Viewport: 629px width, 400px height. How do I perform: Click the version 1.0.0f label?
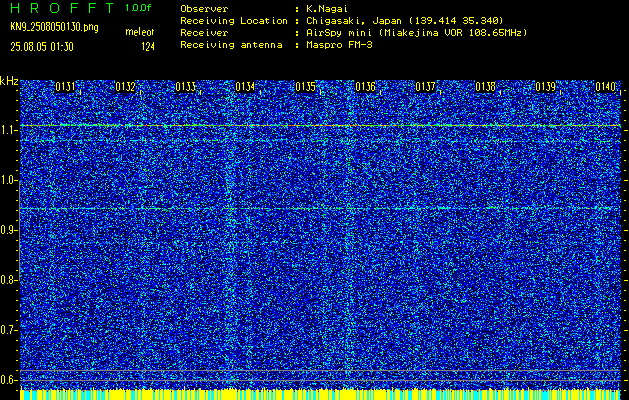[x=138, y=8]
